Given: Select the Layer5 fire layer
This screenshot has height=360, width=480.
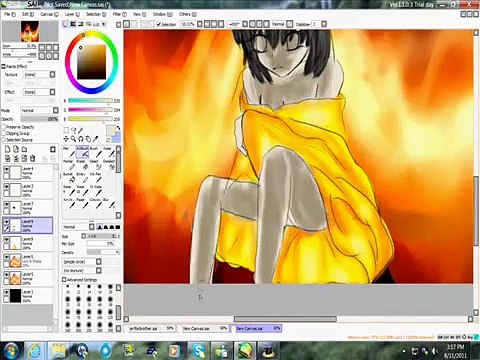Looking at the screenshot, I should click(x=28, y=278).
